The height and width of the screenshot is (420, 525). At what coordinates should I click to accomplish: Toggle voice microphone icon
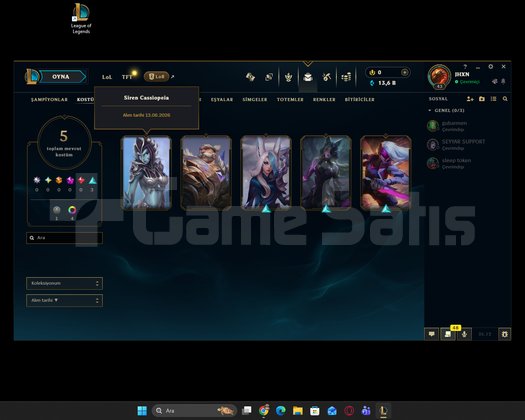point(464,334)
